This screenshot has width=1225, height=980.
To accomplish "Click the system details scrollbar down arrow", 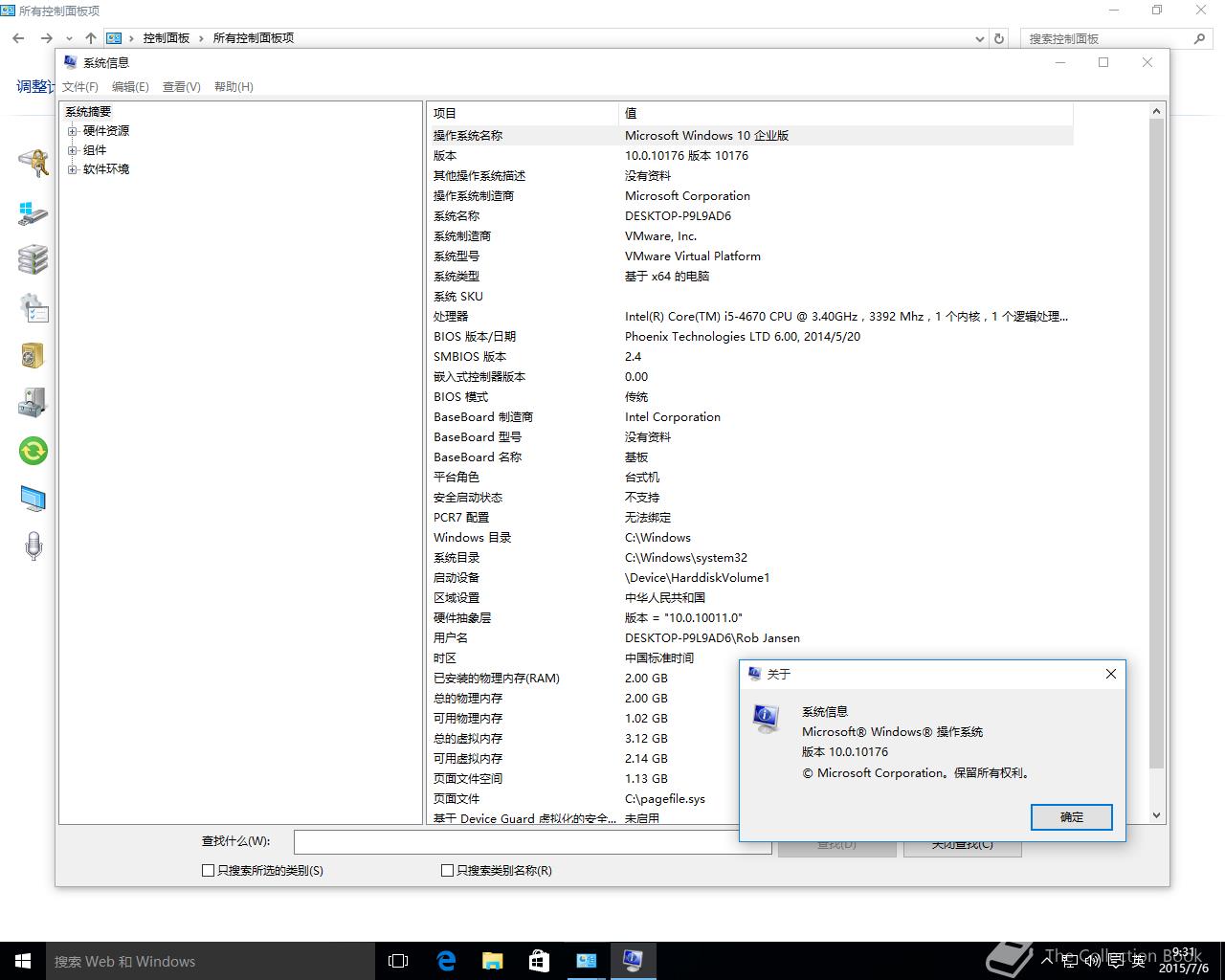I will click(1156, 815).
